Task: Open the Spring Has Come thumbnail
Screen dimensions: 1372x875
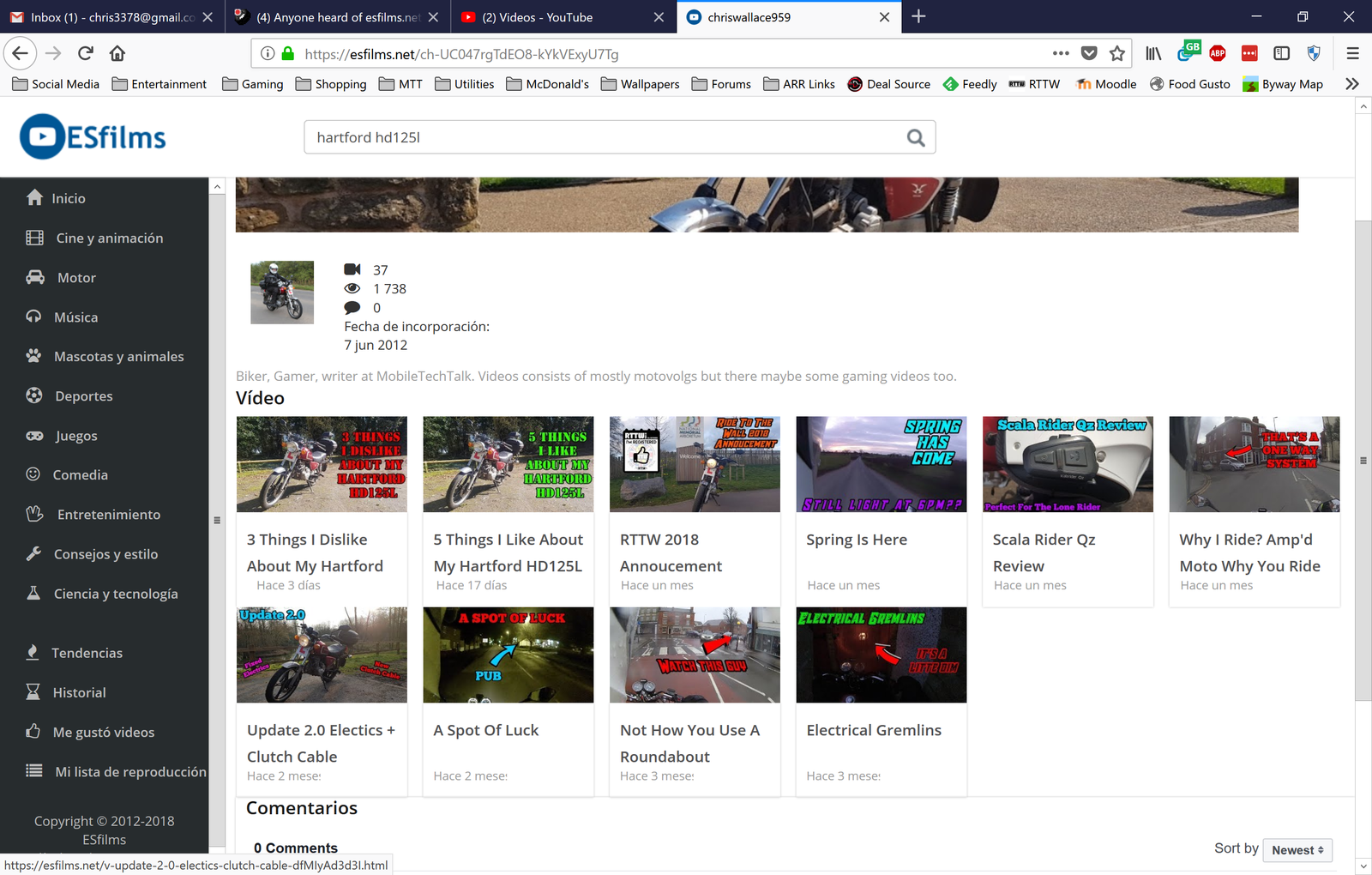Action: 881,464
